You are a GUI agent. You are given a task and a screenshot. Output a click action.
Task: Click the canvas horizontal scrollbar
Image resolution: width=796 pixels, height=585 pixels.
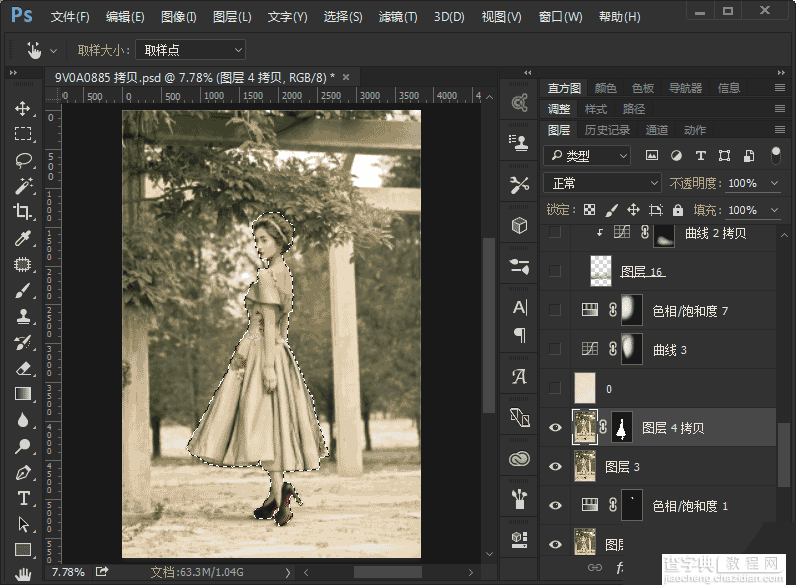(x=387, y=572)
